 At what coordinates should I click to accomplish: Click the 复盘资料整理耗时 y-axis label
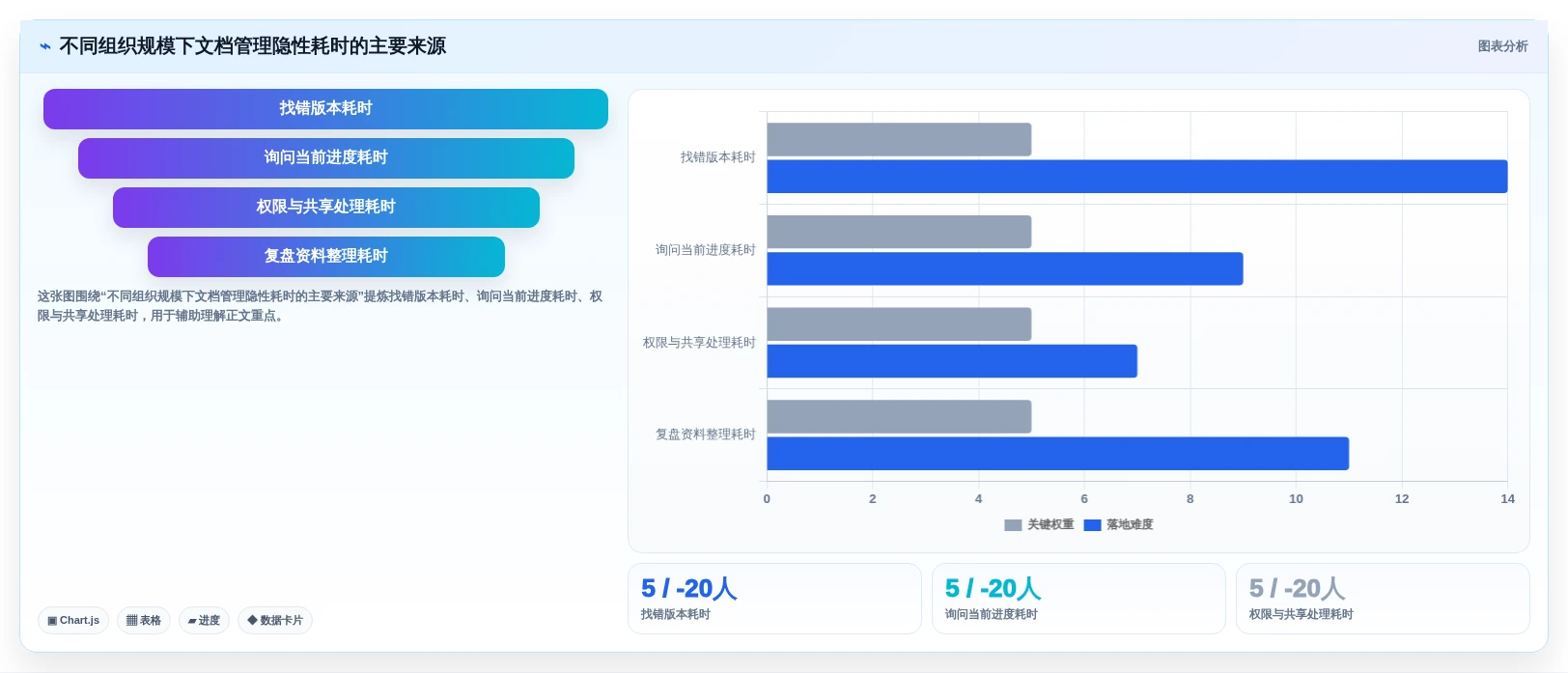705,435
